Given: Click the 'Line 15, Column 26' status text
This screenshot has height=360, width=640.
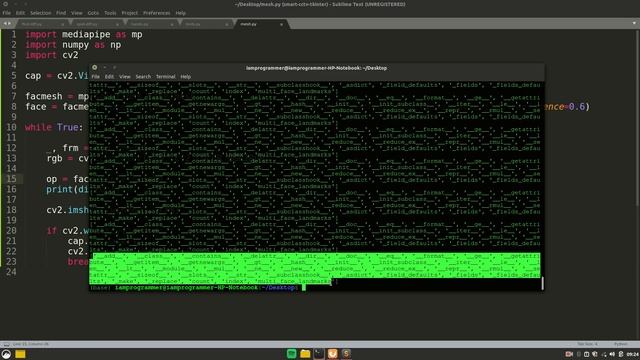Looking at the screenshot, I should click(31, 344).
